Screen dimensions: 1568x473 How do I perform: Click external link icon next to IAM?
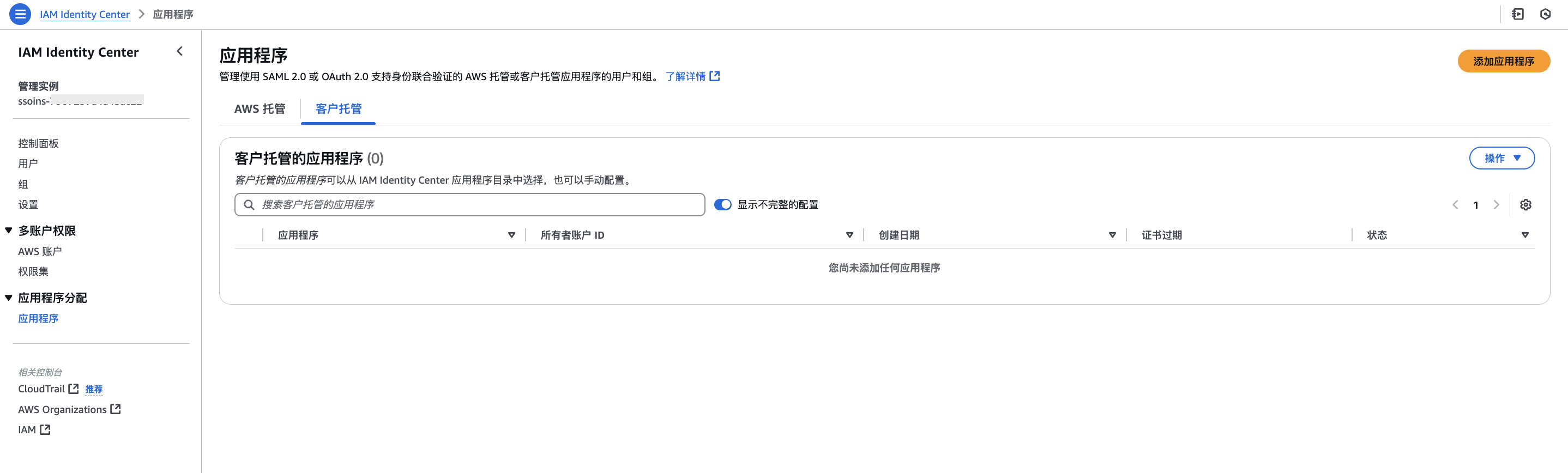tap(45, 429)
